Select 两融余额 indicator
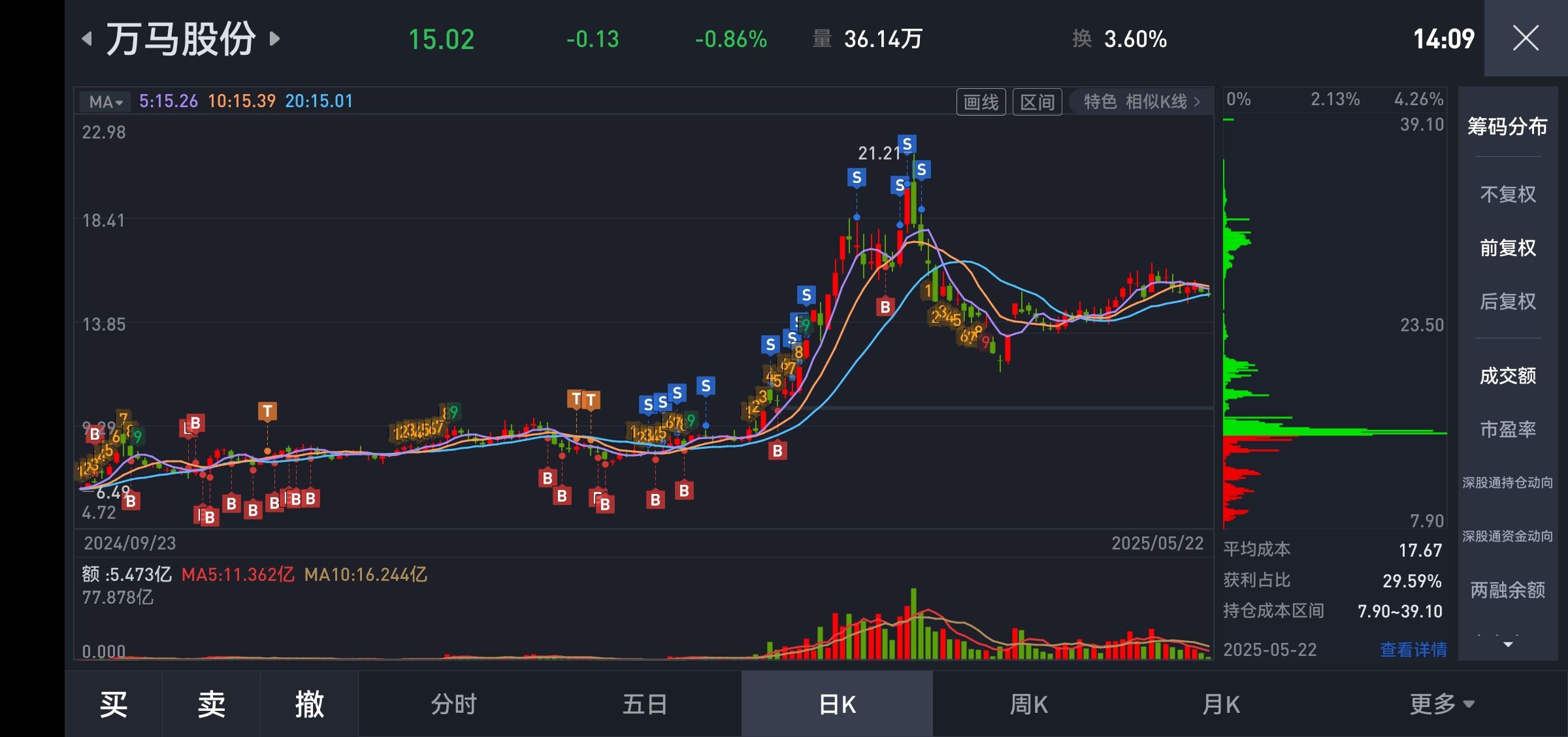The height and width of the screenshot is (737, 1568). tap(1507, 590)
